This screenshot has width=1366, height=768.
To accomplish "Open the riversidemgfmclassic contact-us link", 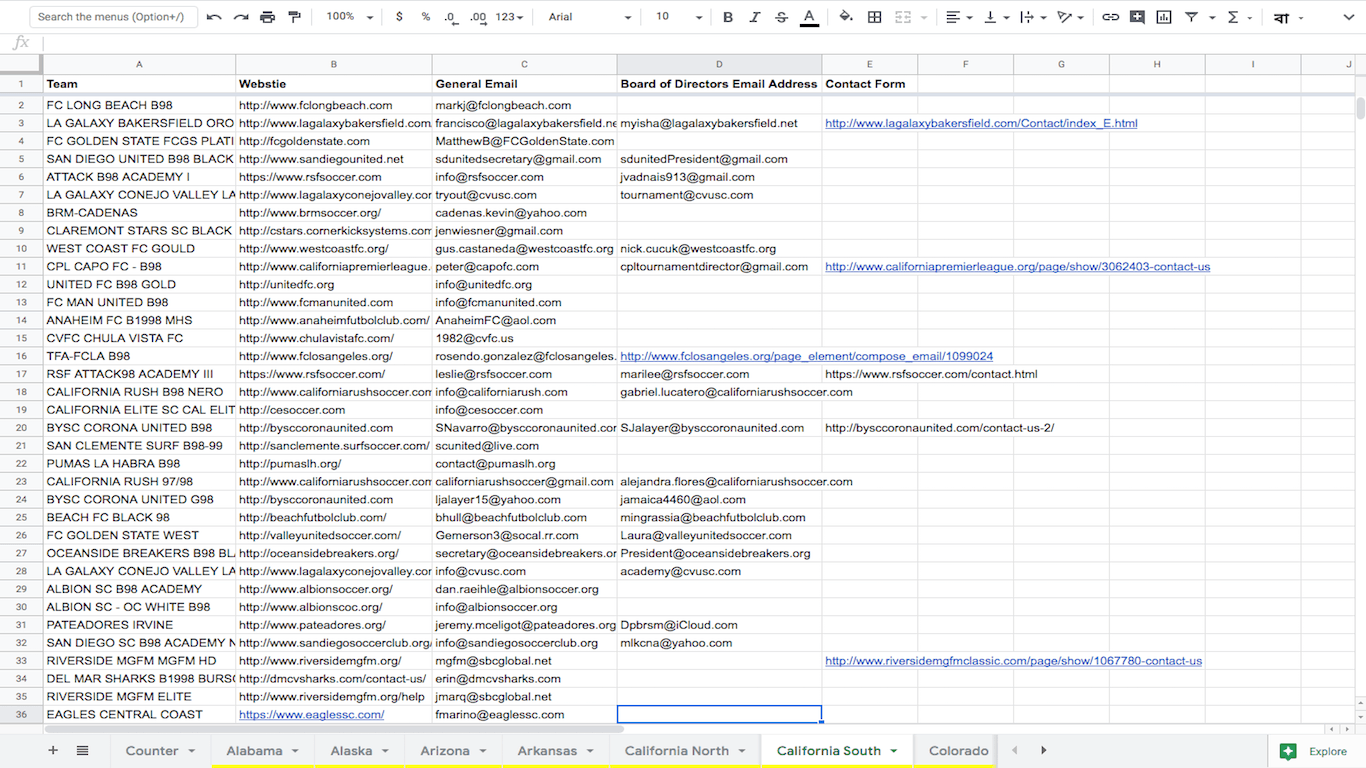I will tap(1013, 661).
